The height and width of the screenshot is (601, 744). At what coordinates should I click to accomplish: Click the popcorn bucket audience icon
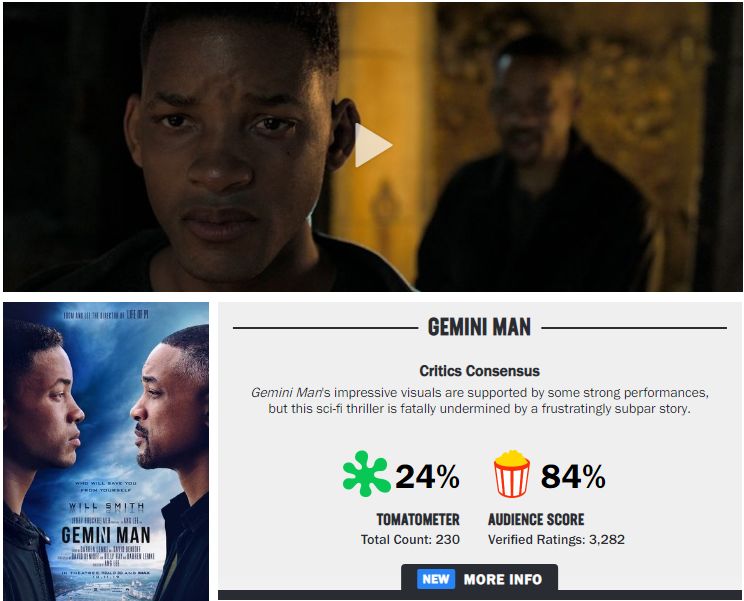512,474
